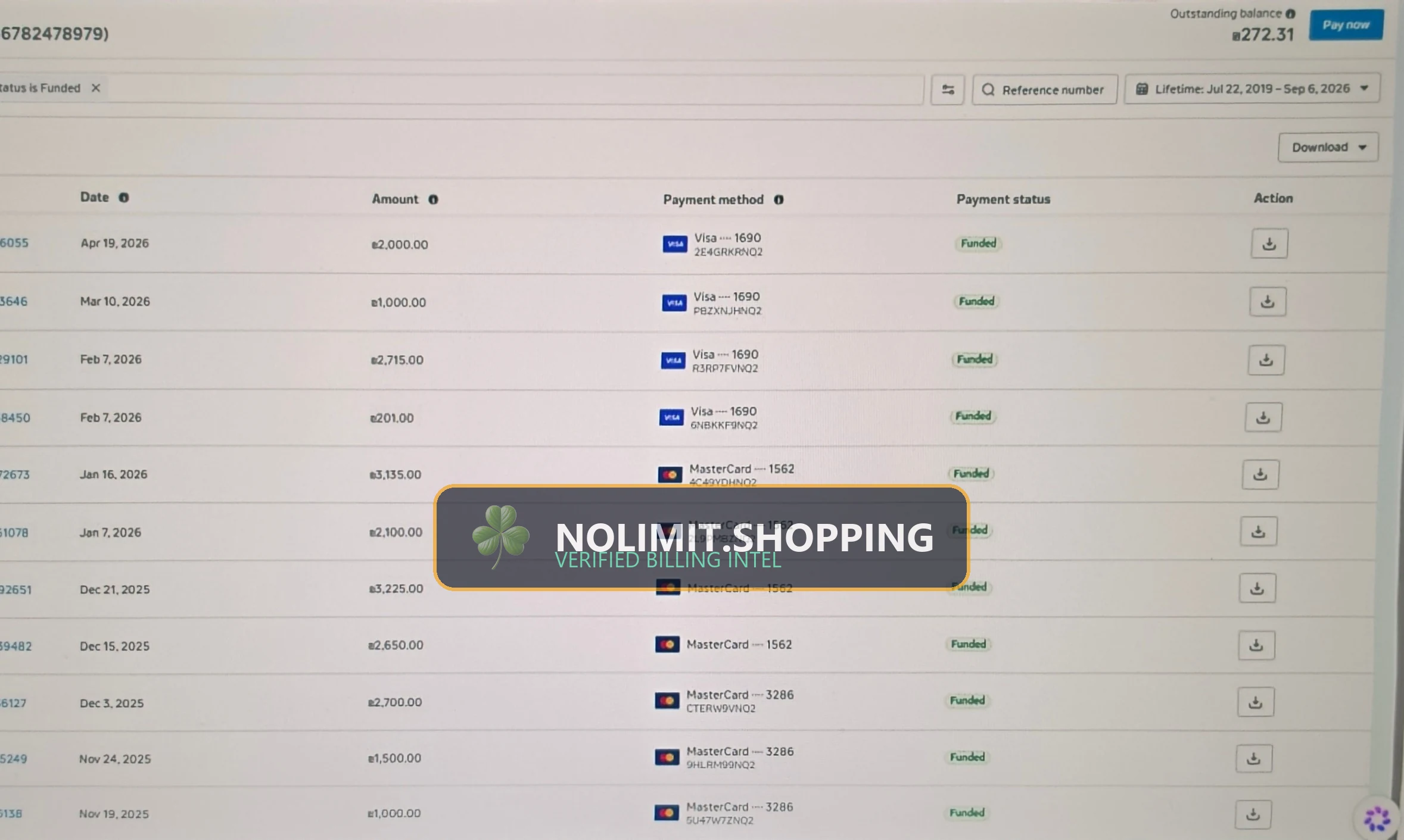Click the Funded badge in the Apr 19 row
The height and width of the screenshot is (840, 1404).
pos(978,243)
